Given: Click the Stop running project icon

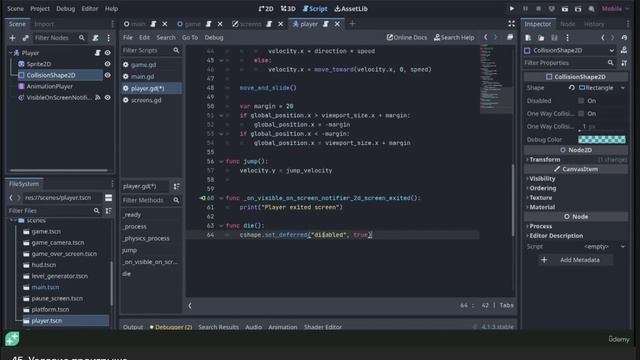Looking at the screenshot, I should (x=538, y=9).
